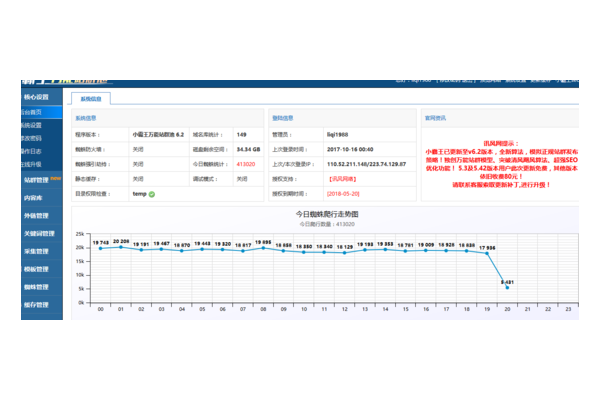The width and height of the screenshot is (600, 400).
Task: Select the 系统信息 tab
Action: [90, 99]
